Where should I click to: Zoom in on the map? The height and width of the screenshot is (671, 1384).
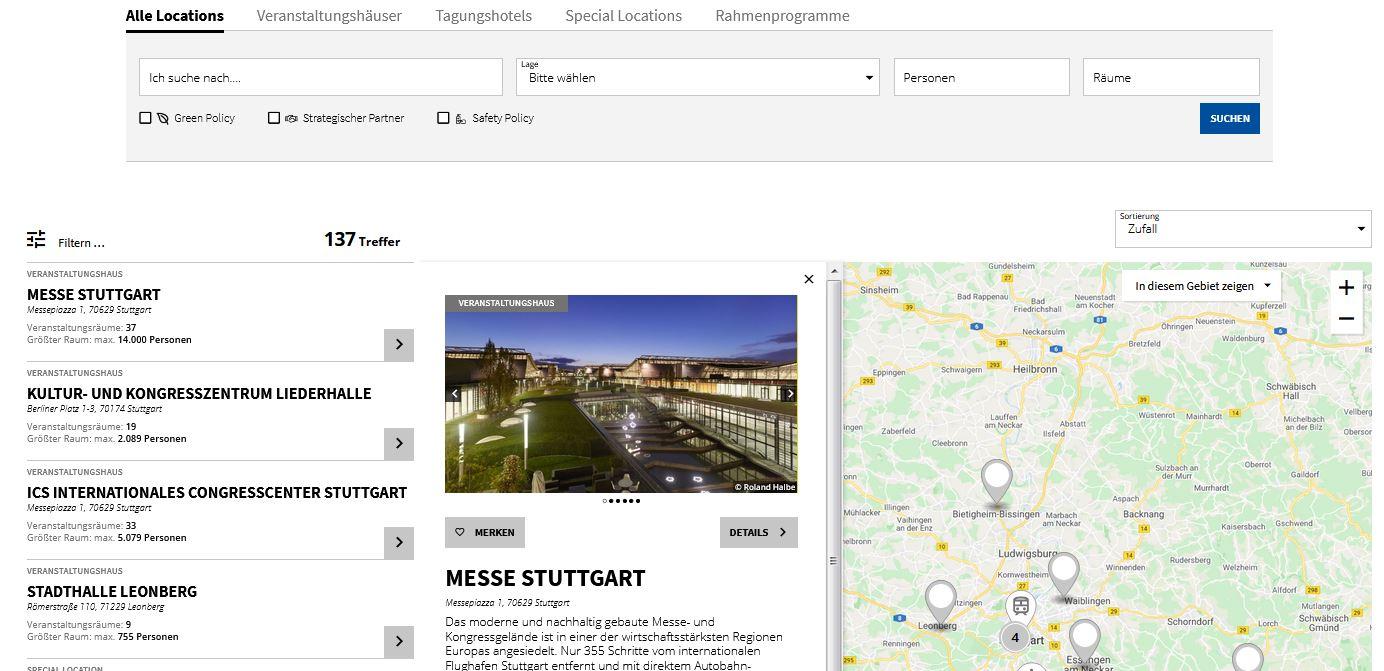click(1346, 288)
